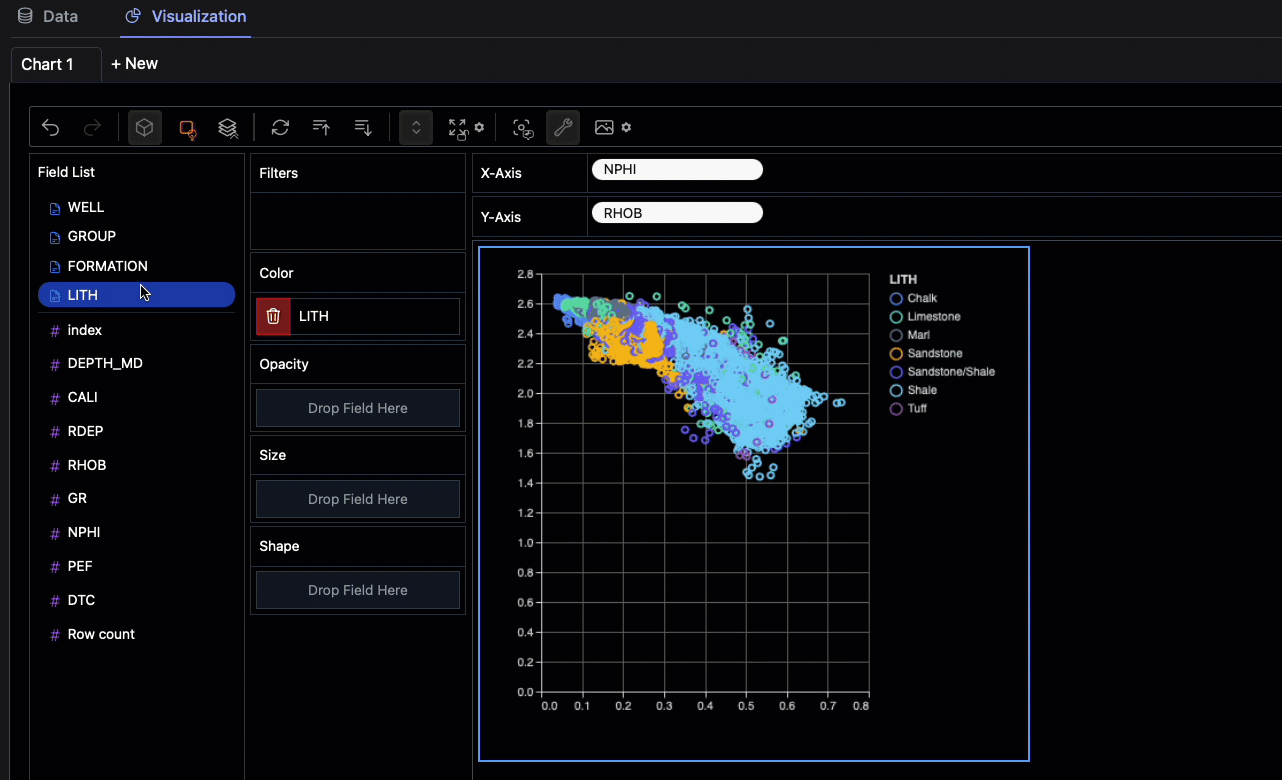This screenshot has width=1282, height=780.
Task: Remove LITH from Color with trash button
Action: [x=273, y=316]
